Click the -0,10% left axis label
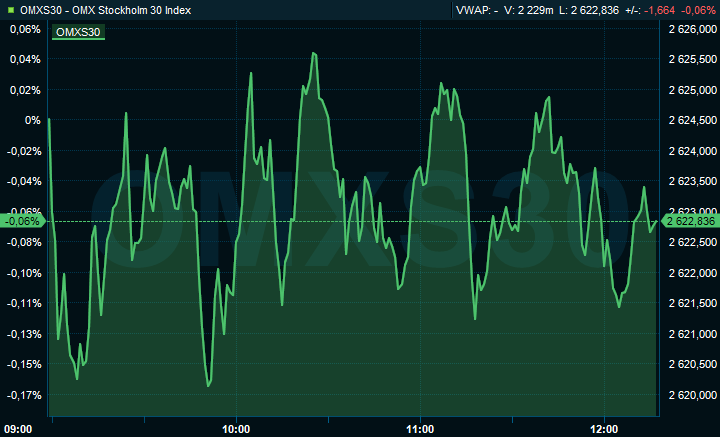The width and height of the screenshot is (720, 437). point(24,273)
